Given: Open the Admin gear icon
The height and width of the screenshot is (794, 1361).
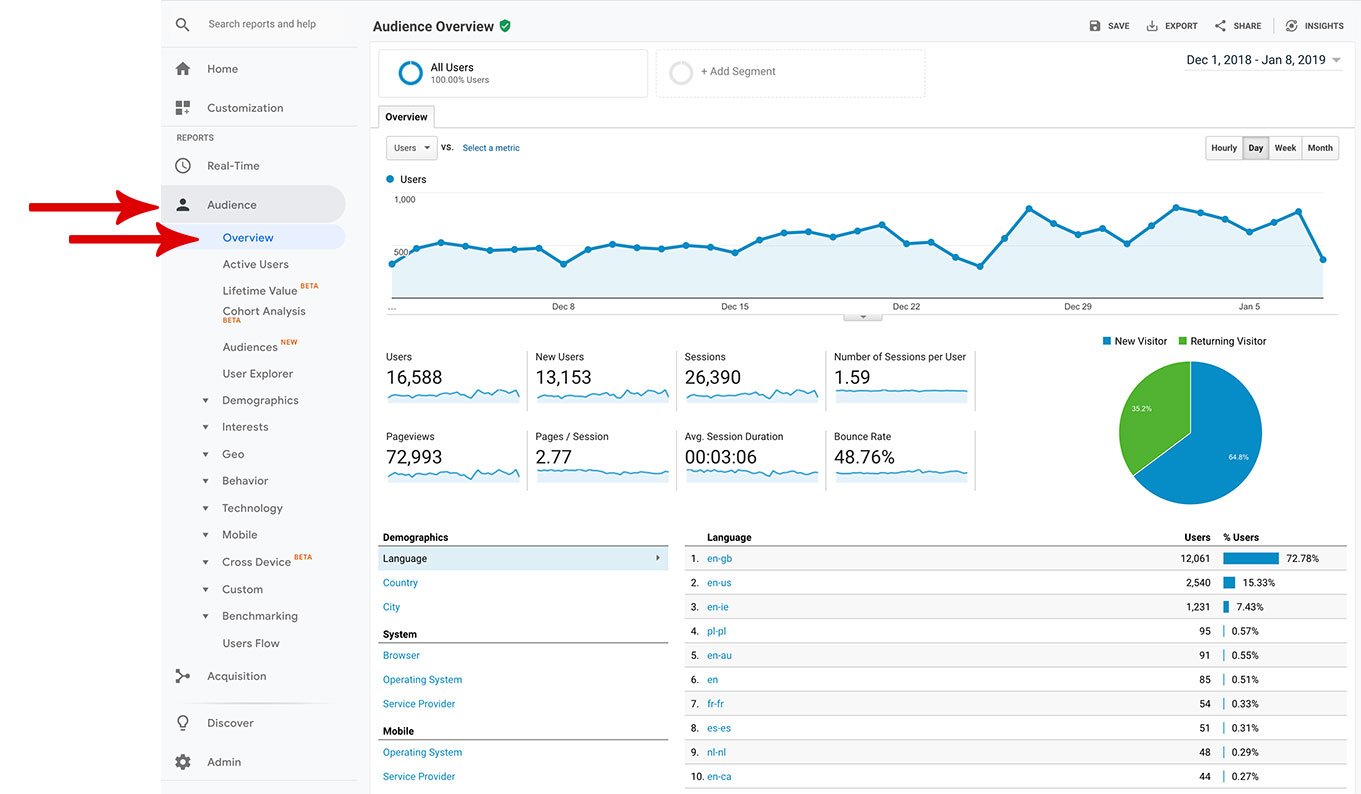Looking at the screenshot, I should [x=182, y=762].
